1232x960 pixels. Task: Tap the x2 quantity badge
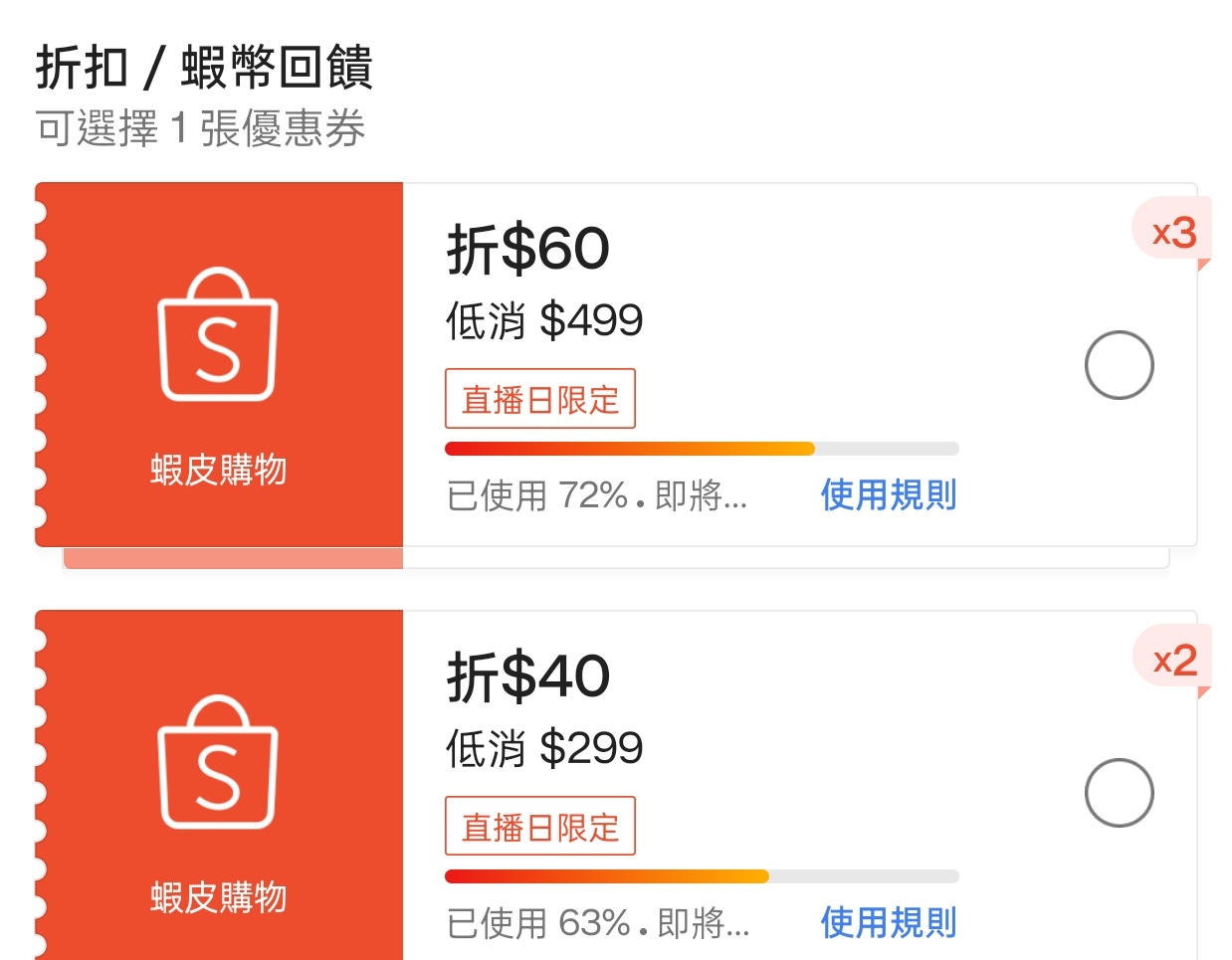coord(1174,661)
